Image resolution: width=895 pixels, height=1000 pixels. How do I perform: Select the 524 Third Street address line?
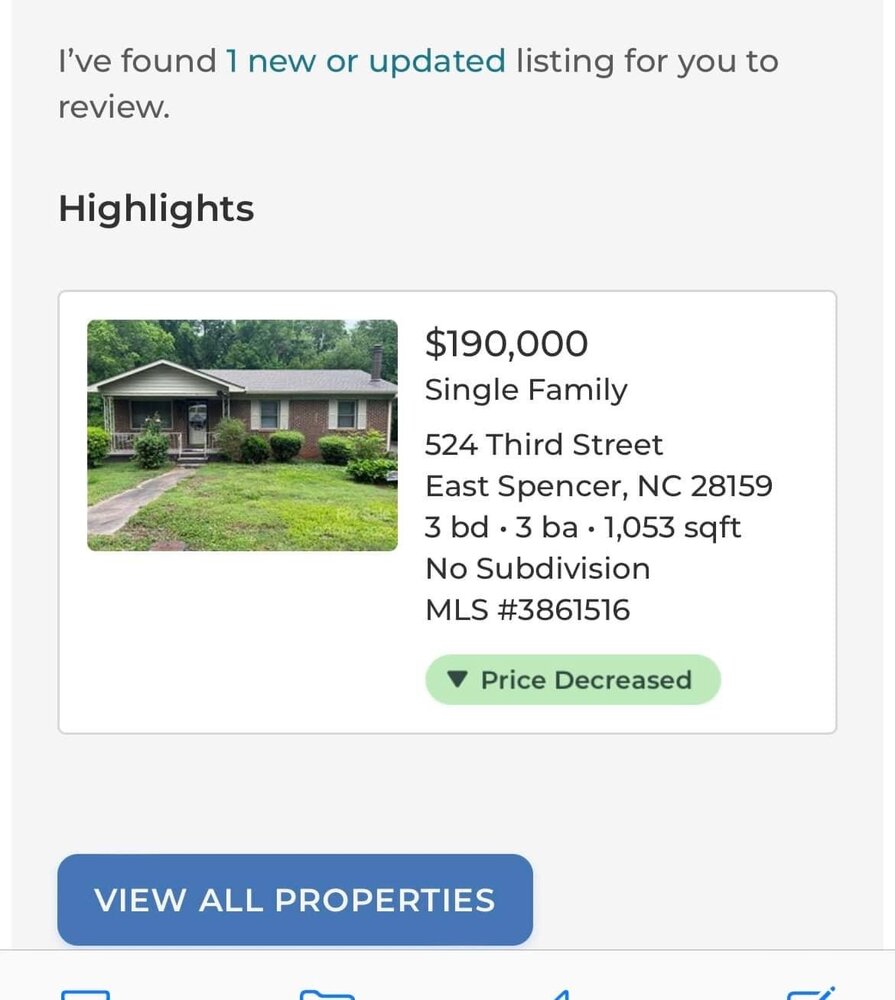pos(544,444)
